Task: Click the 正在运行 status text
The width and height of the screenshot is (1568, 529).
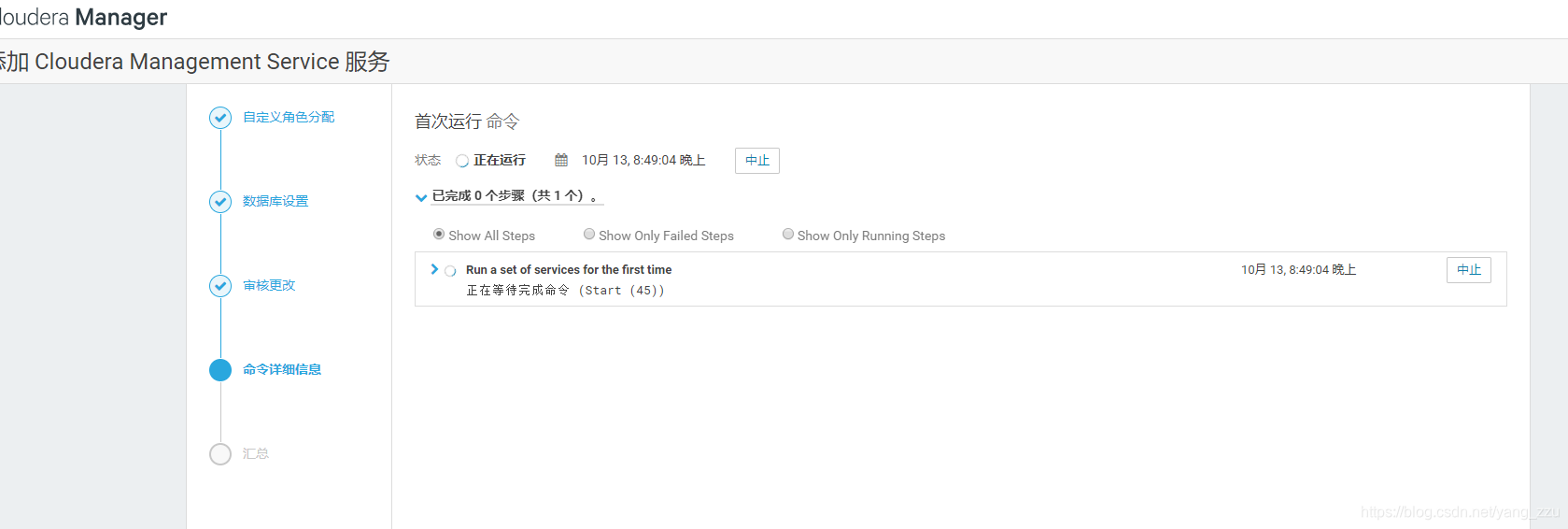Action: pyautogui.click(x=500, y=160)
